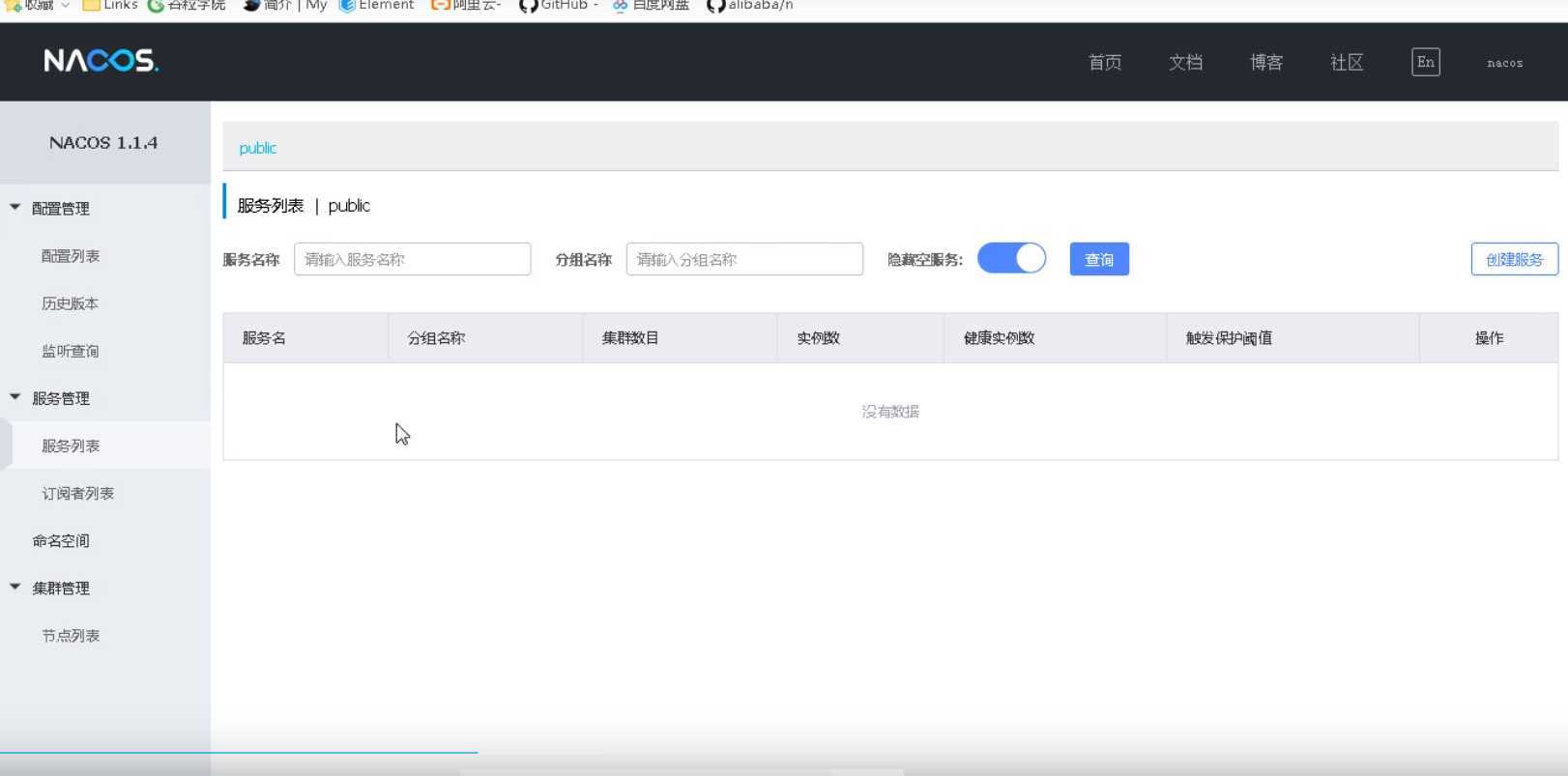Viewport: 1568px width, 776px height.
Task: Open the 首页 header link
Action: click(x=1105, y=63)
